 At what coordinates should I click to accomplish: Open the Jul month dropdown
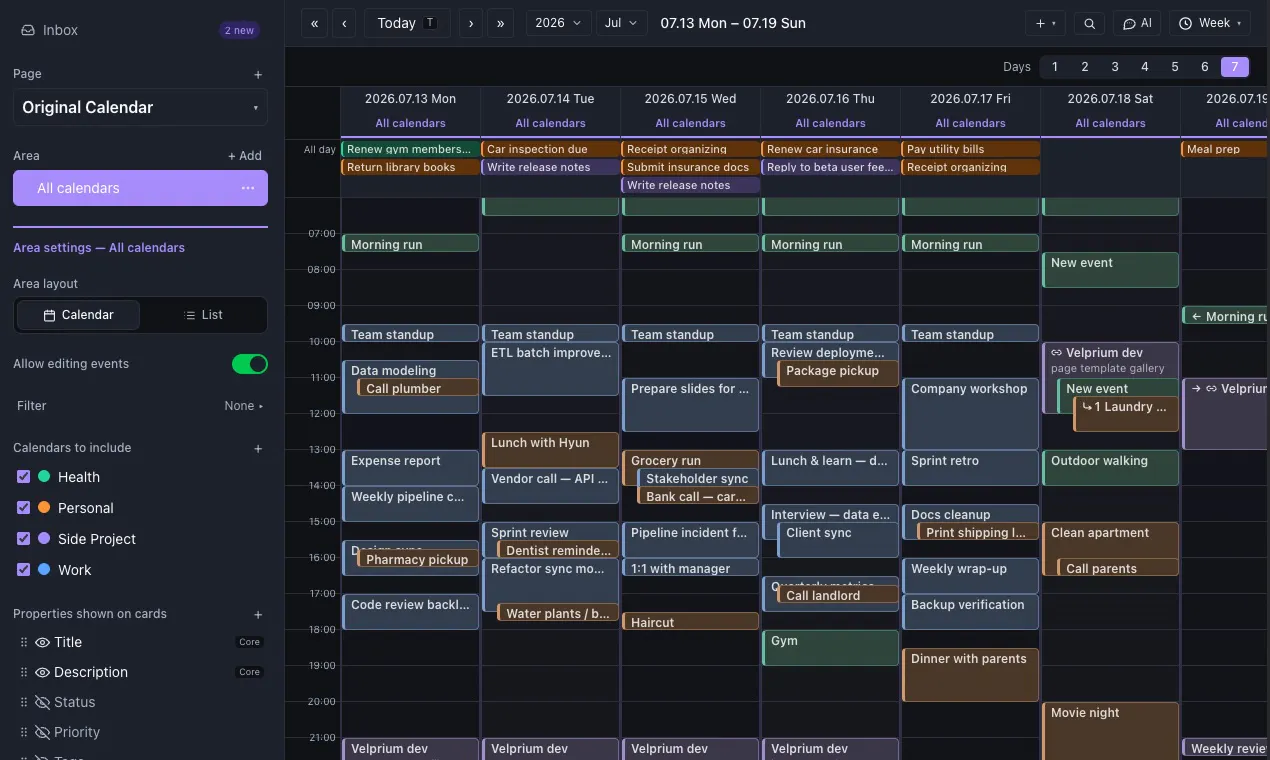622,23
